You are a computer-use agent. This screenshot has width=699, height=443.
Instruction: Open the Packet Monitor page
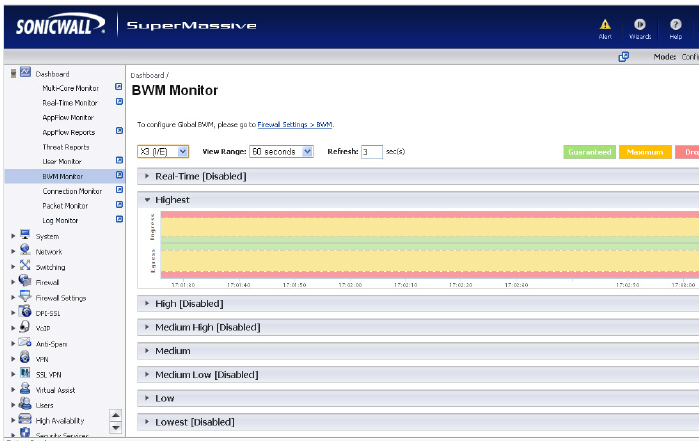pos(66,206)
